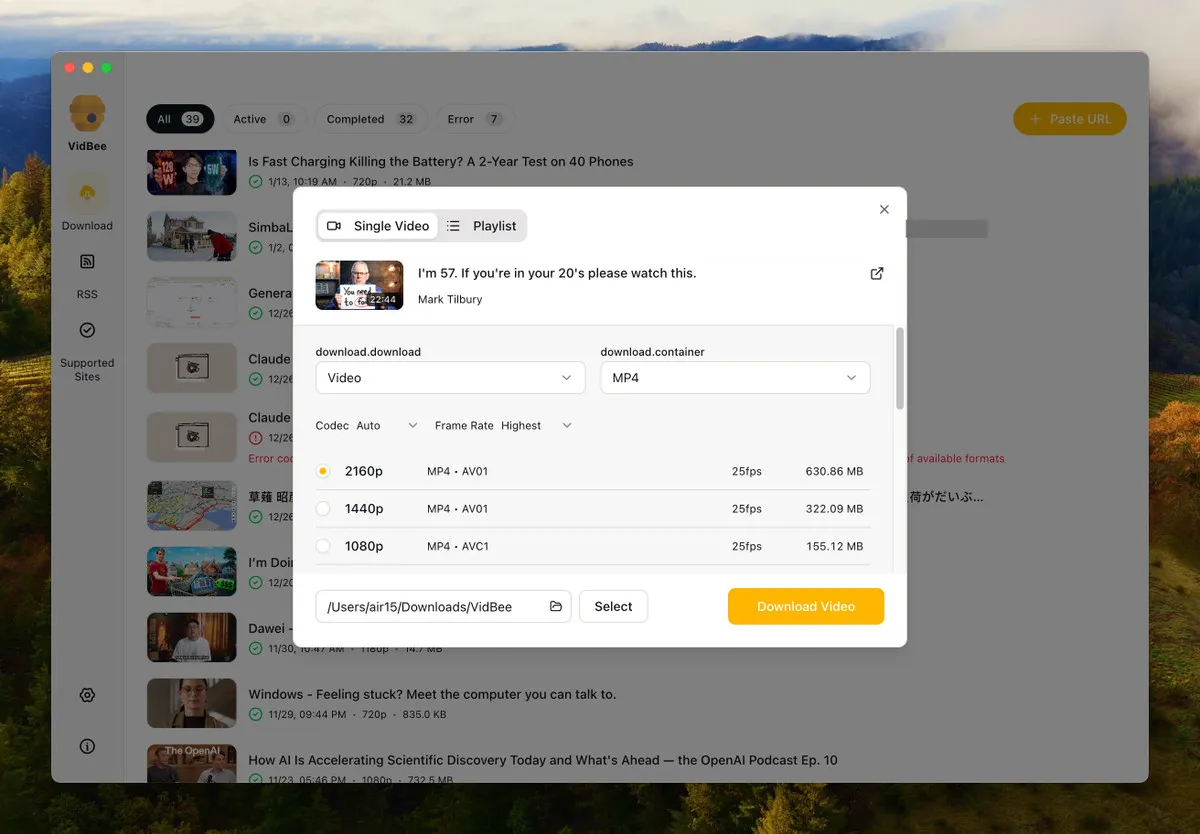This screenshot has width=1200, height=834.
Task: Browse destination using the folder icon in path field
Action: pos(556,606)
